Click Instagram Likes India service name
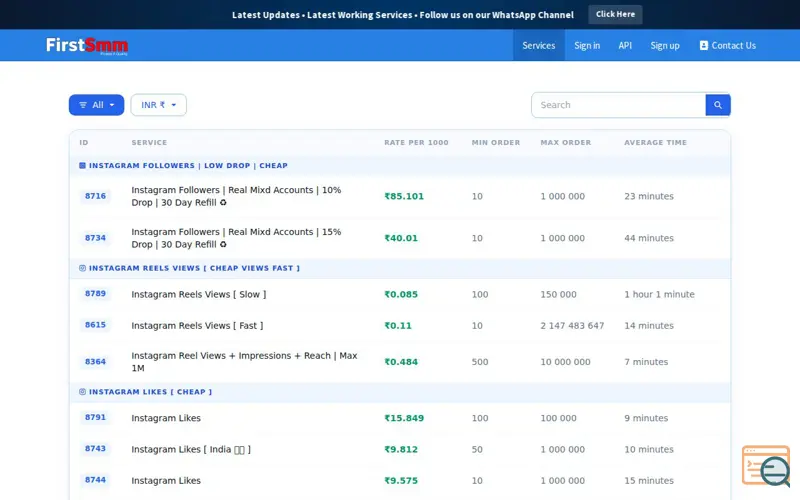This screenshot has height=500, width=800. tap(191, 449)
